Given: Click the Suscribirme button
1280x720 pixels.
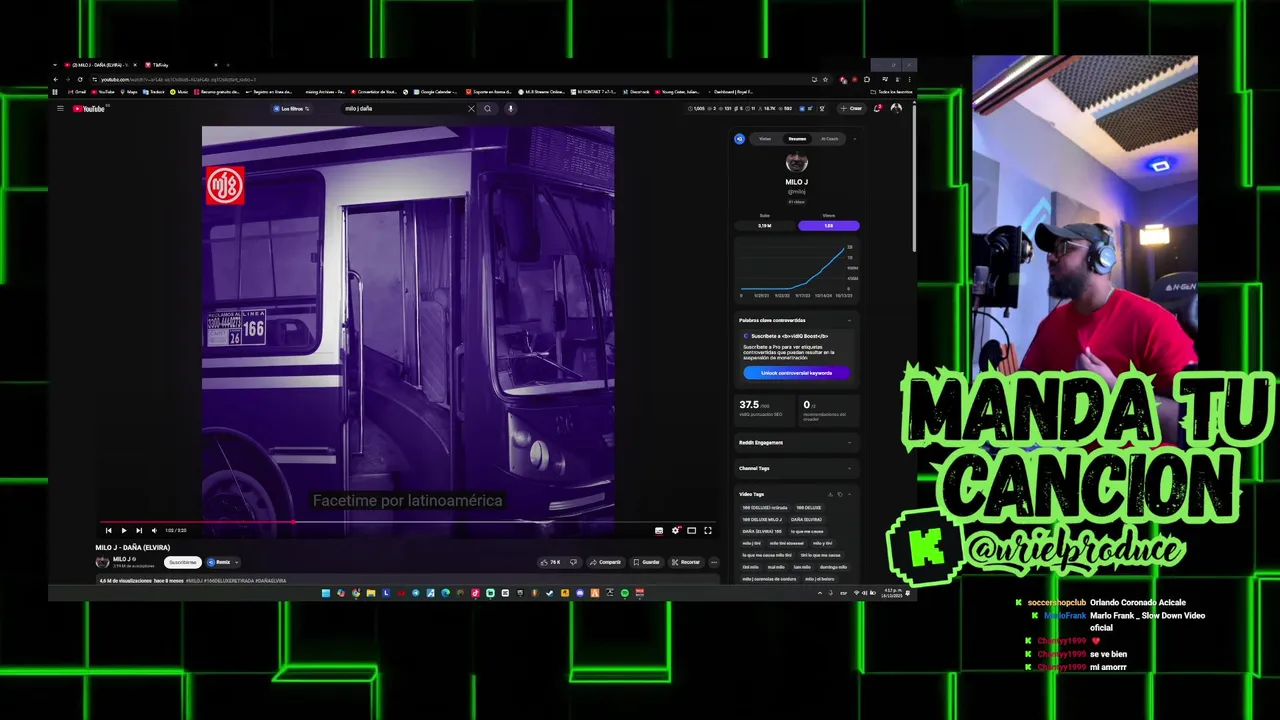Looking at the screenshot, I should point(183,562).
